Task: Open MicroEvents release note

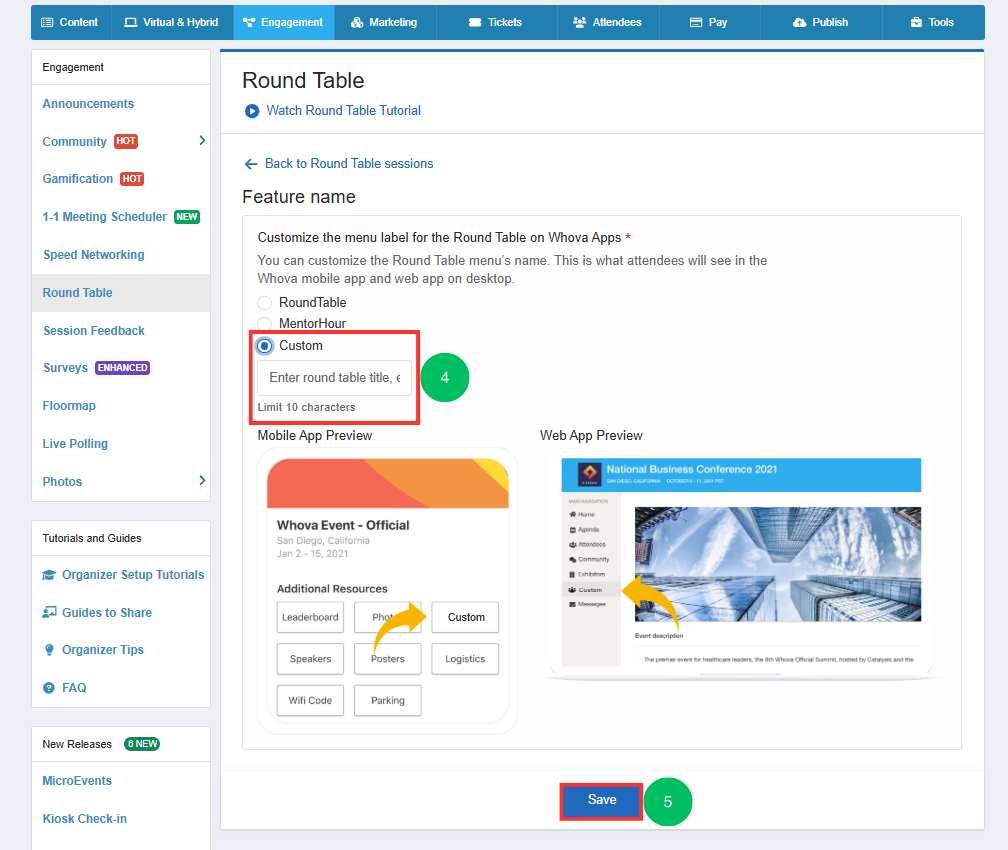Action: coord(77,781)
